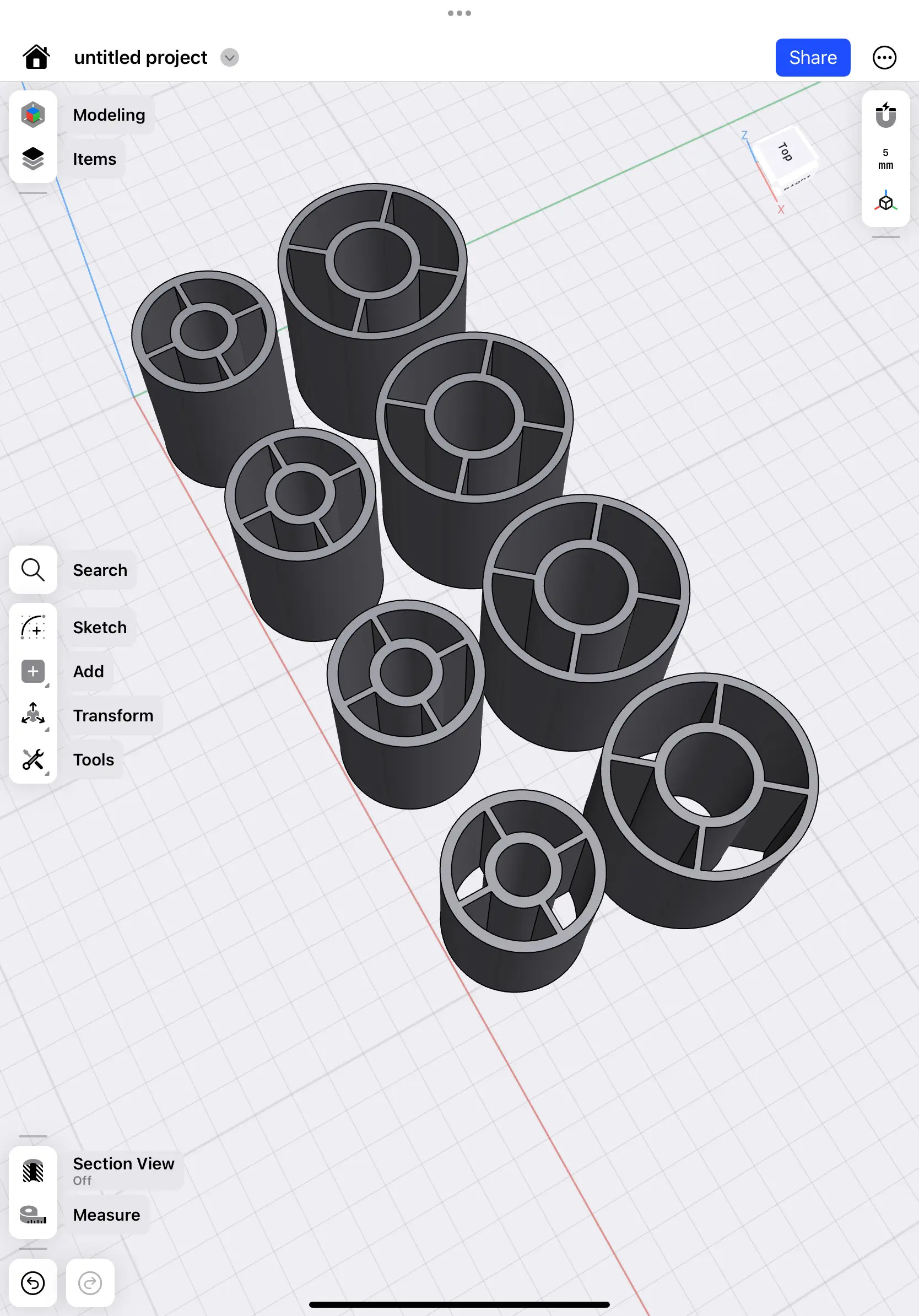Select the Transform tool
This screenshot has height=1316, width=919.
click(33, 715)
